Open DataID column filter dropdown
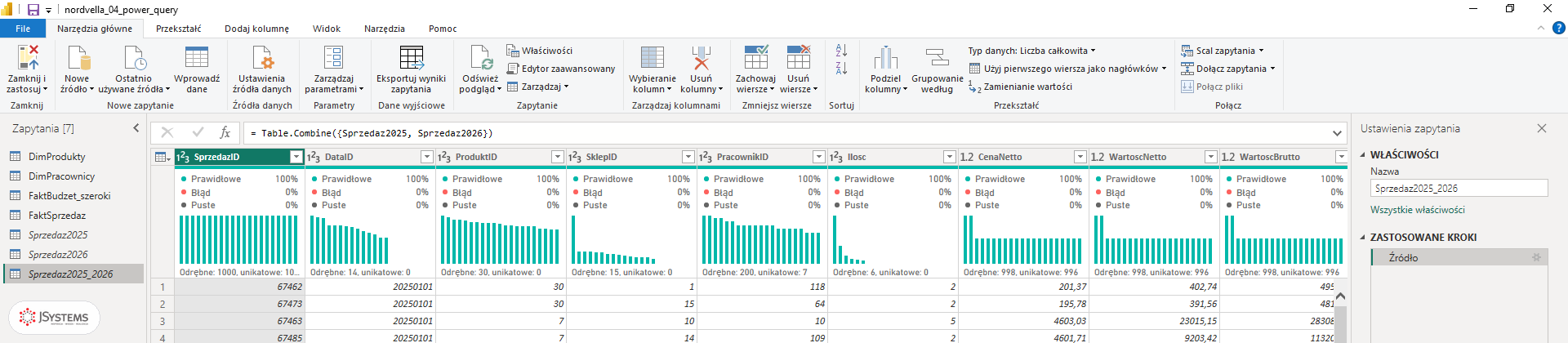The image size is (1568, 343). (426, 157)
